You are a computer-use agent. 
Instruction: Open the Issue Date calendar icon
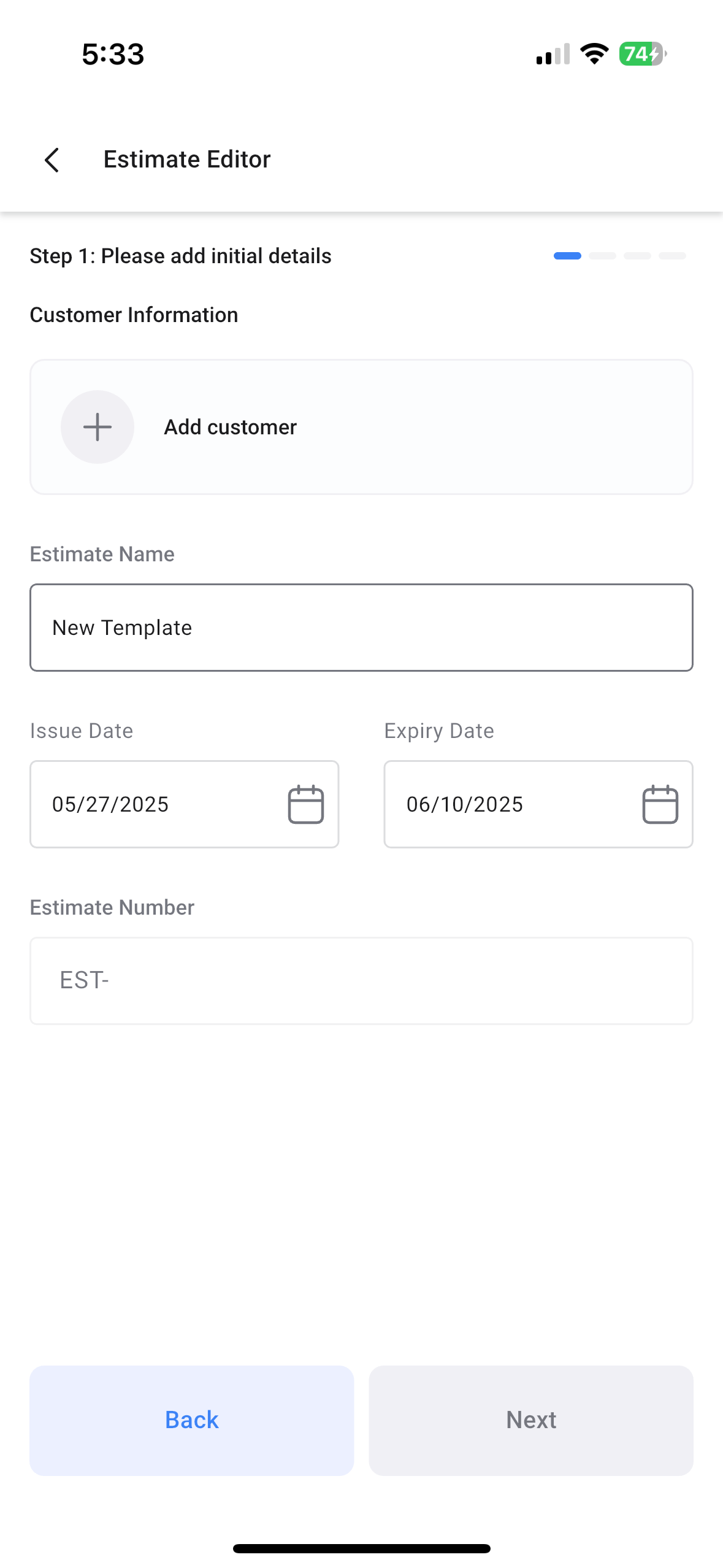pos(306,804)
